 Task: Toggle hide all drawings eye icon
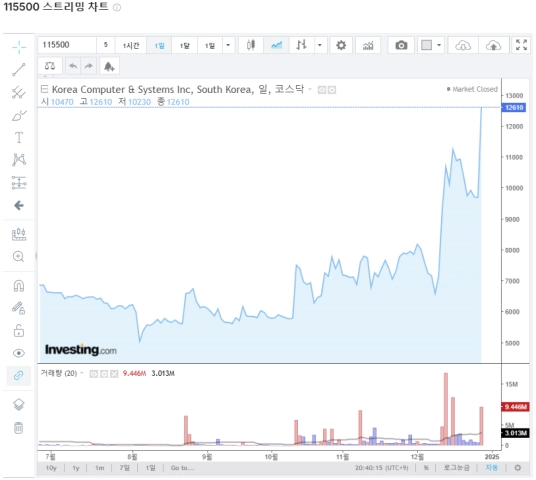coord(19,353)
